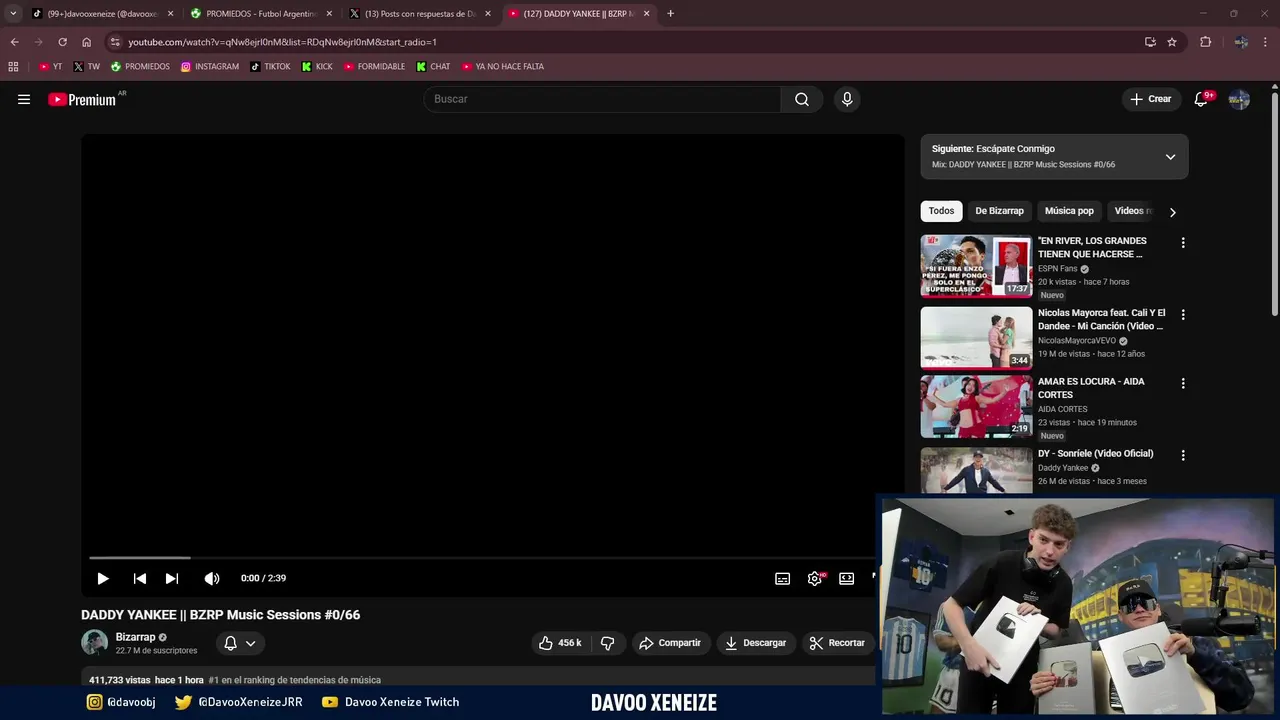1280x720 pixels.
Task: Open subscription notification bell dropdown for Bizarrap
Action: pyautogui.click(x=240, y=643)
